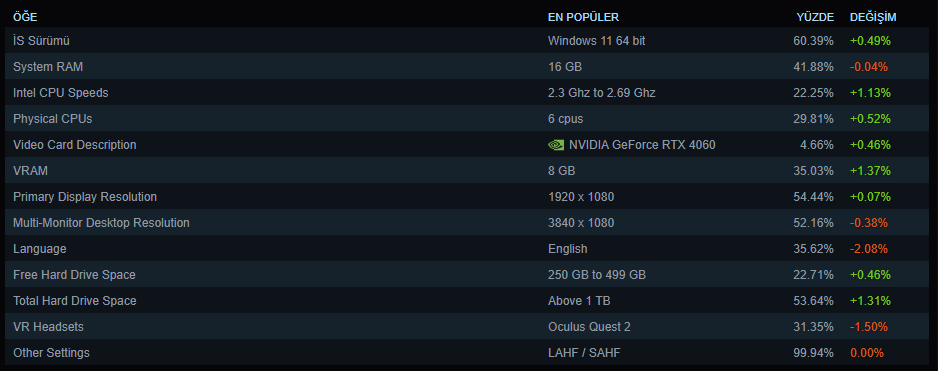The height and width of the screenshot is (371, 938).
Task: Open Total Hard Drive Space details
Action: pos(468,300)
